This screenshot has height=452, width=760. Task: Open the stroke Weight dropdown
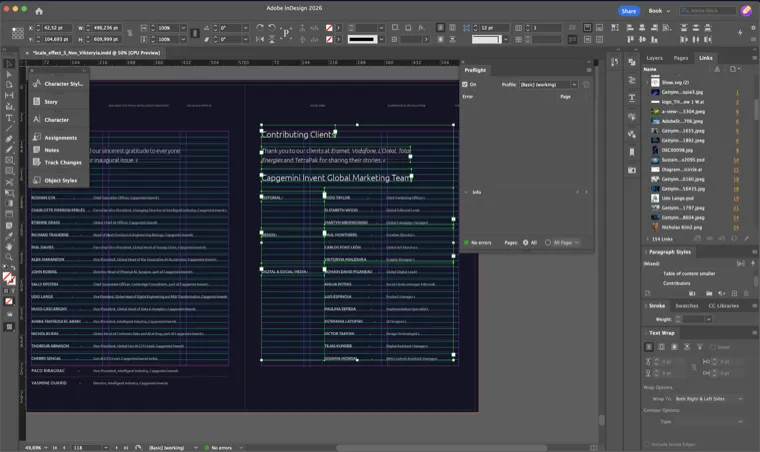click(709, 319)
